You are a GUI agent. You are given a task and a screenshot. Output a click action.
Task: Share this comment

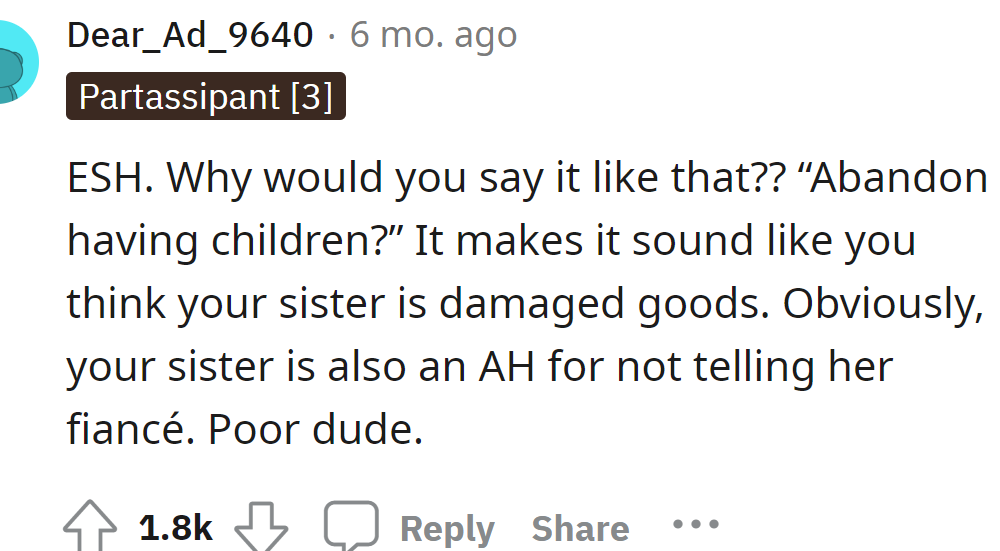[580, 529]
